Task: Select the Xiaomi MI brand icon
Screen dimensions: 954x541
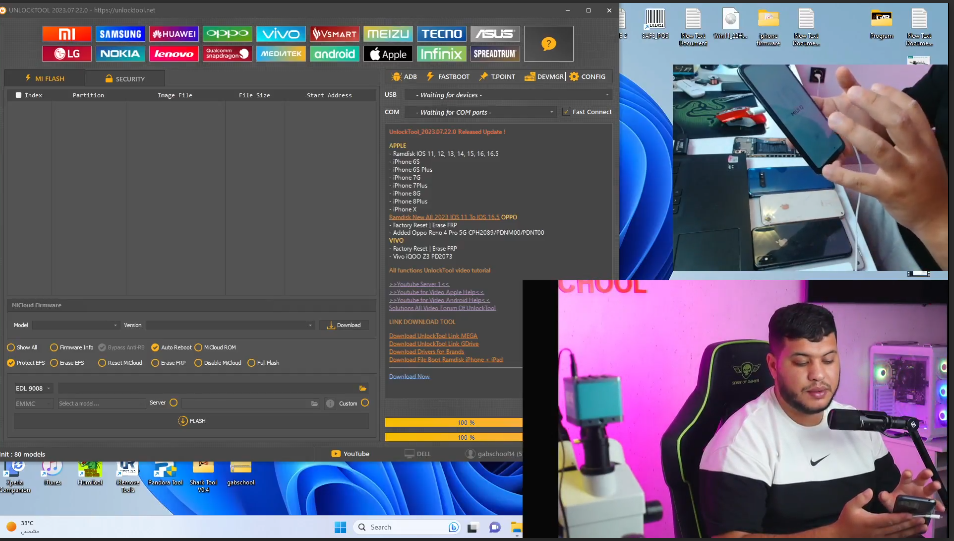Action: tap(67, 34)
